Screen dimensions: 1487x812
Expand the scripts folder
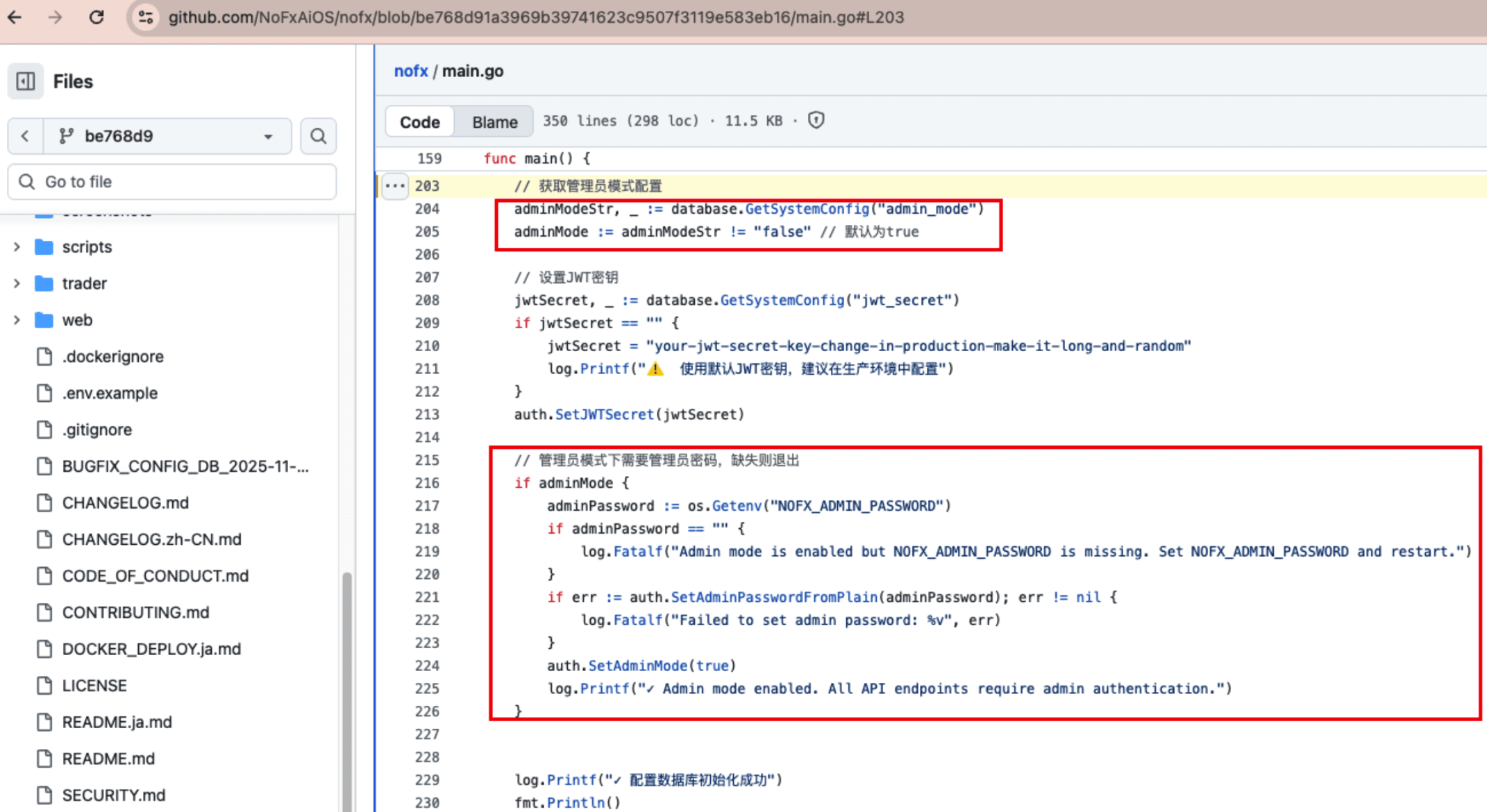[17, 247]
